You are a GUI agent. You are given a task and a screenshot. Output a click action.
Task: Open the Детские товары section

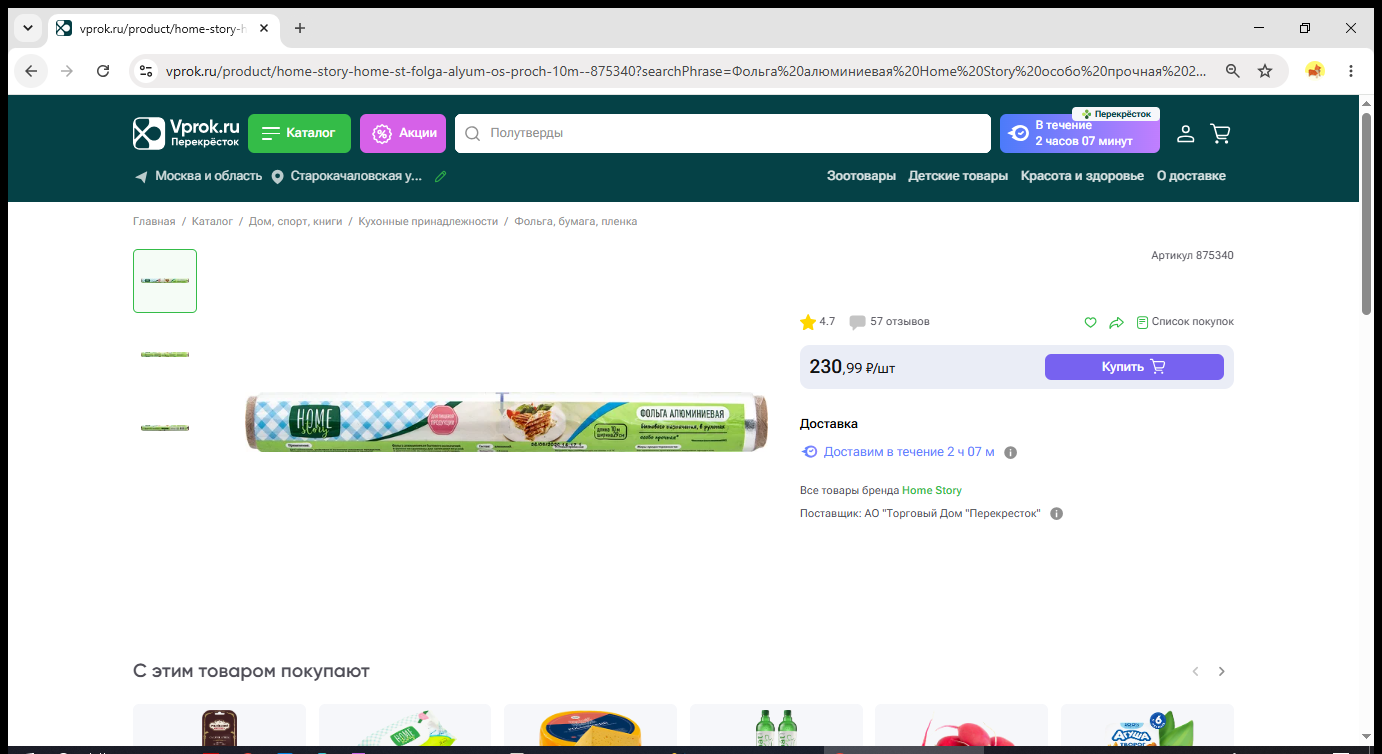958,176
